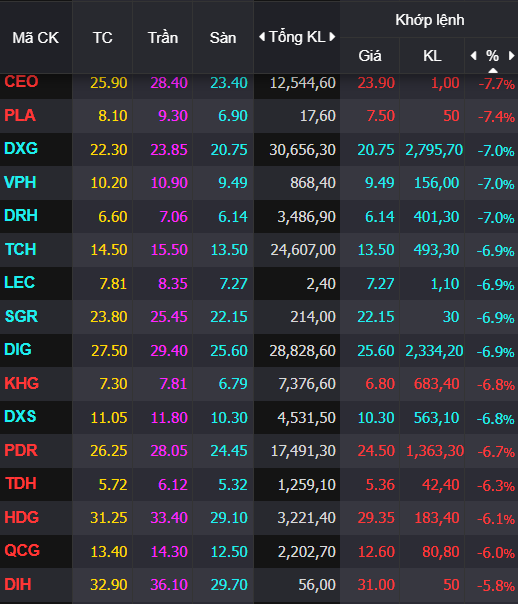518x604 pixels.
Task: Sort table by Mã CK column header
Action: point(36,38)
